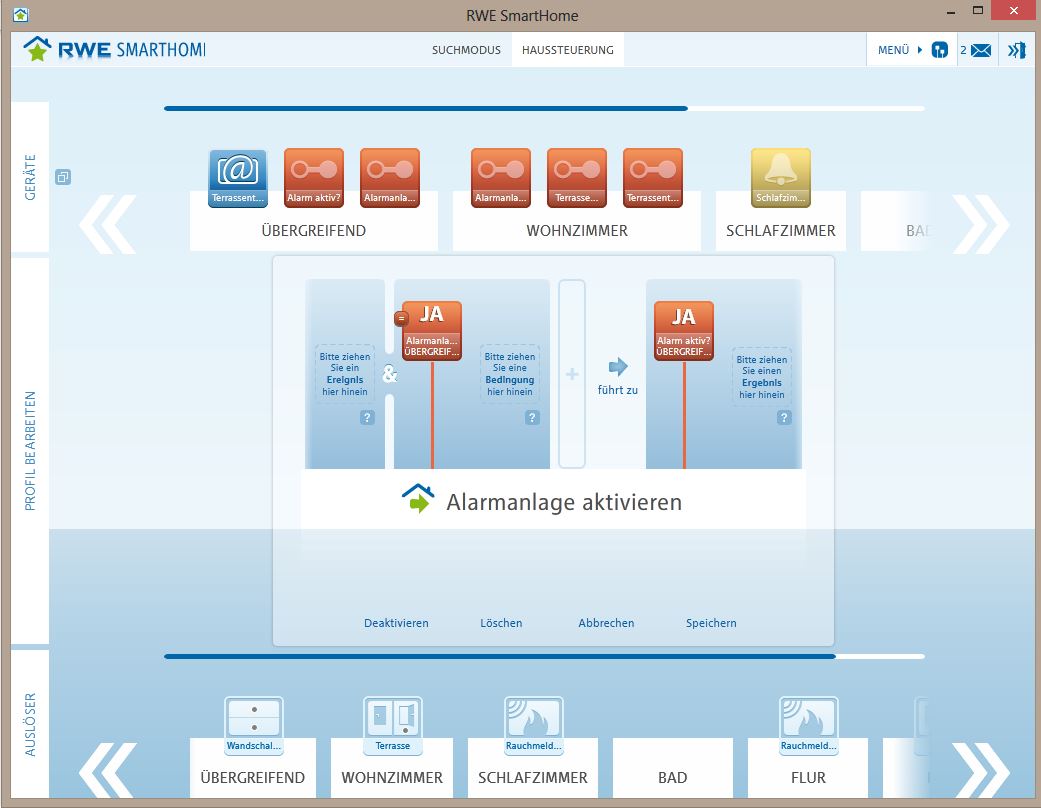Click the triggers carousel scroll bar

(544, 656)
